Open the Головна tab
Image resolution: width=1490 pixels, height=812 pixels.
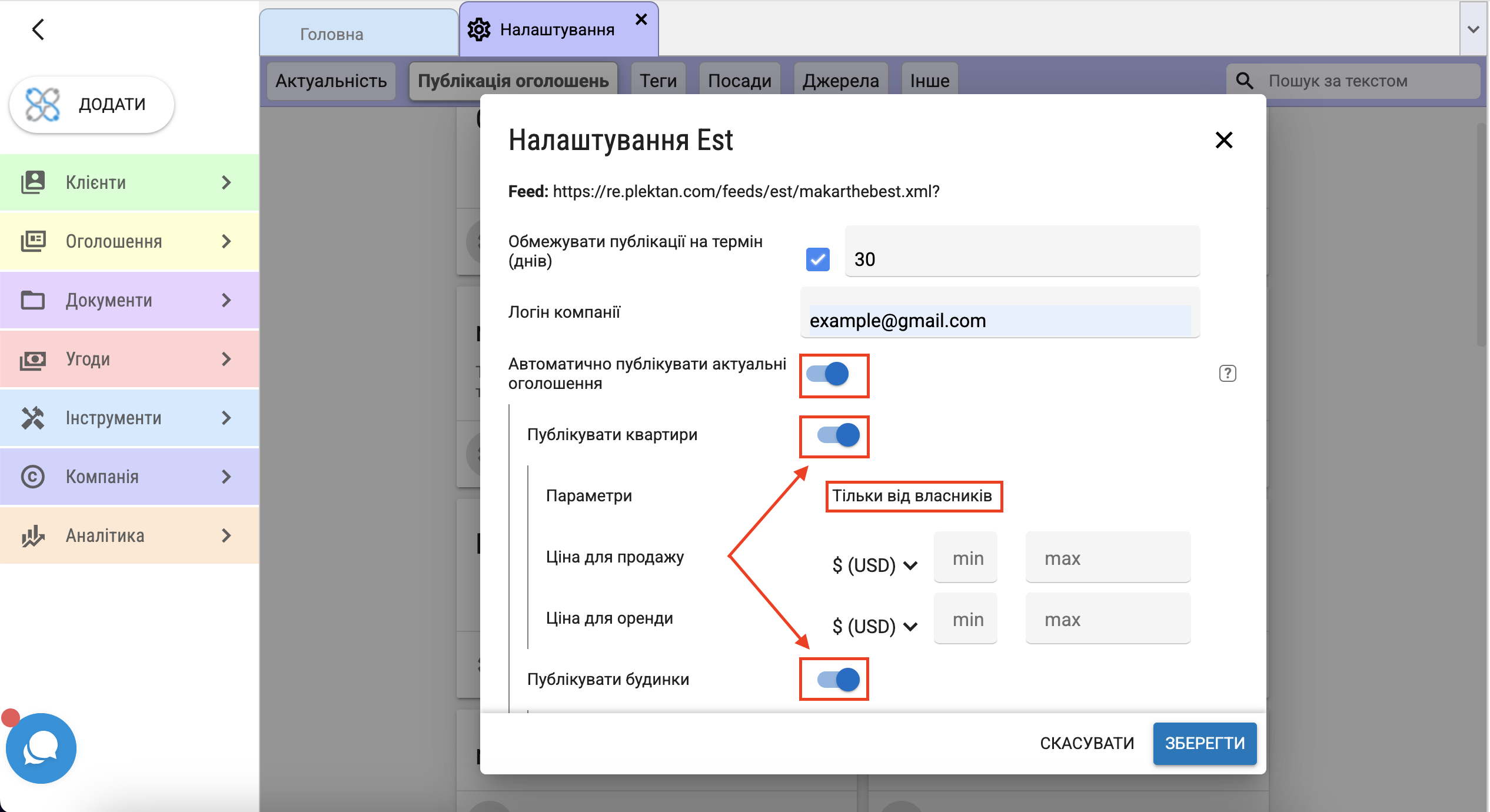coord(332,34)
